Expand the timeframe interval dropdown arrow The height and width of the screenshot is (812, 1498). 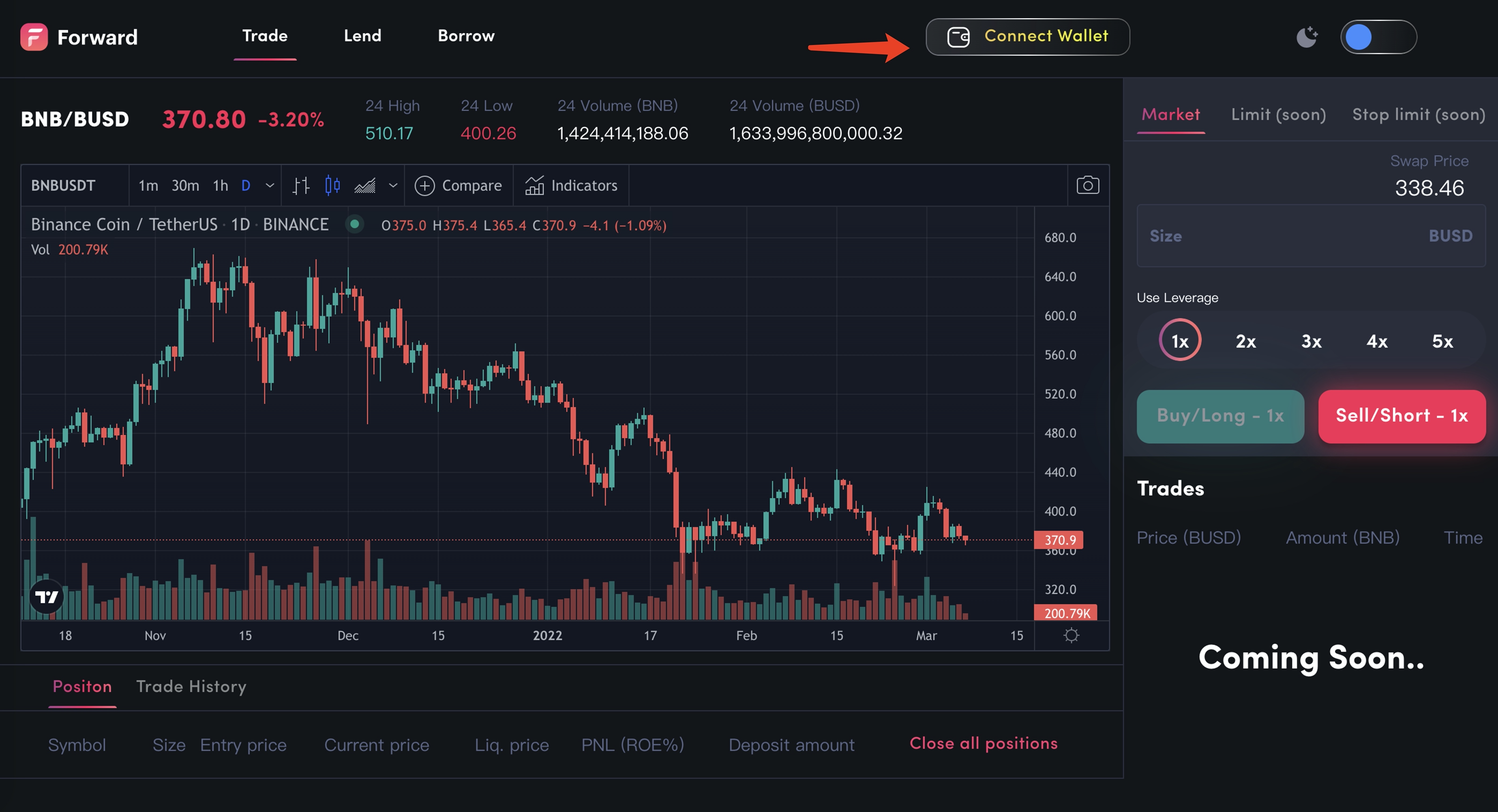point(269,185)
